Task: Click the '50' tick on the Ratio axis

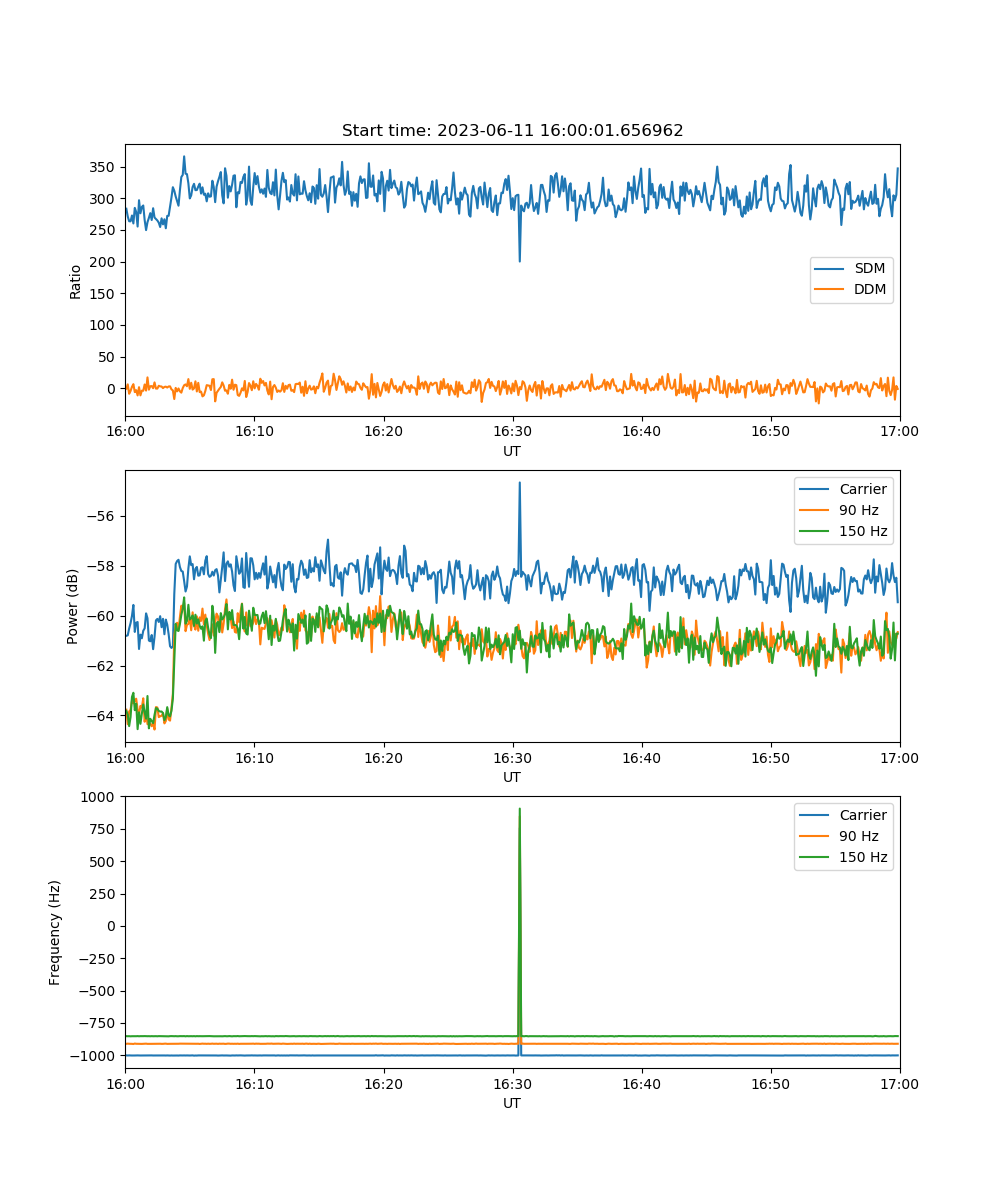Action: 109,357
